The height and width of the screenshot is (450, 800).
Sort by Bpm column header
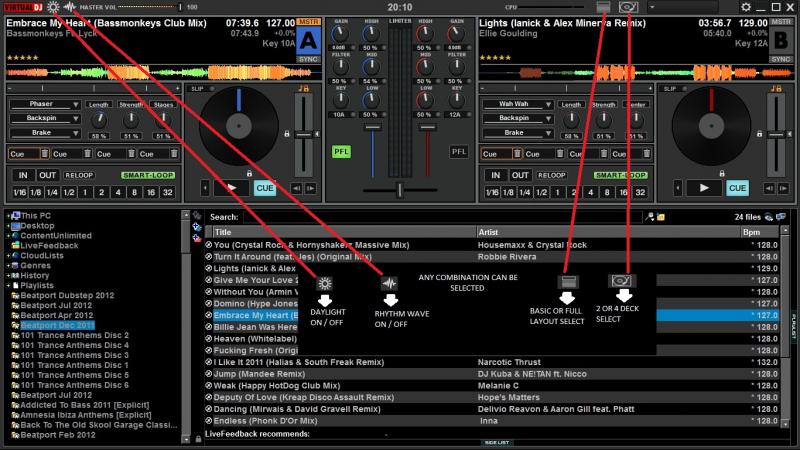point(760,232)
